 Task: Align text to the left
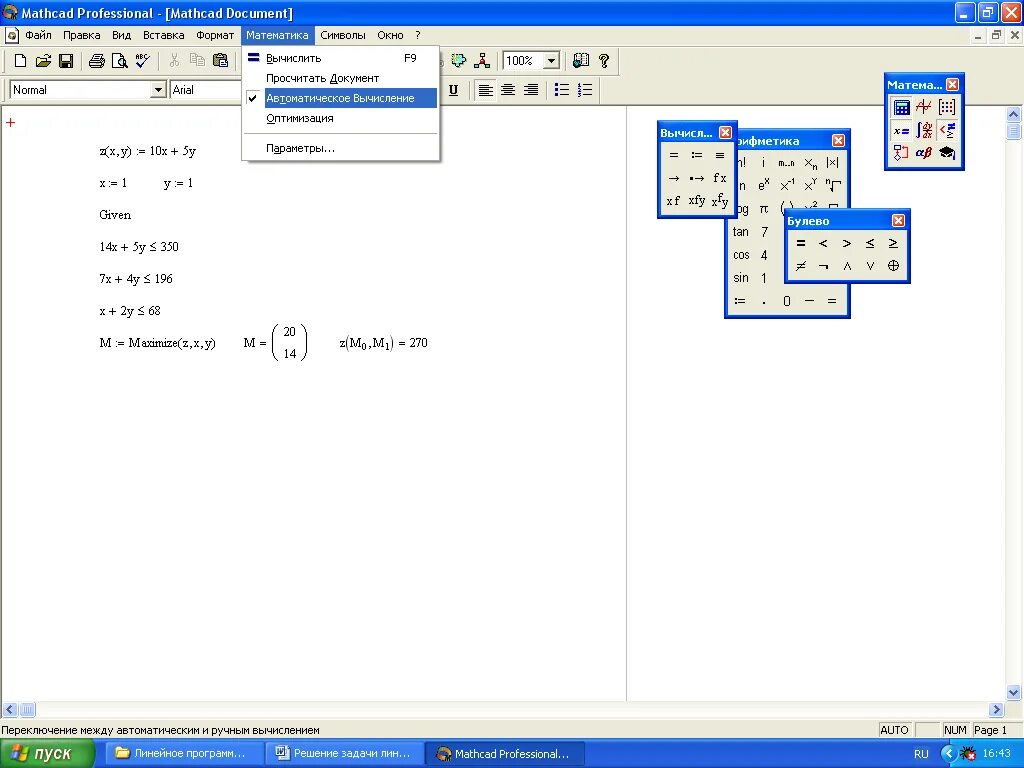point(485,90)
